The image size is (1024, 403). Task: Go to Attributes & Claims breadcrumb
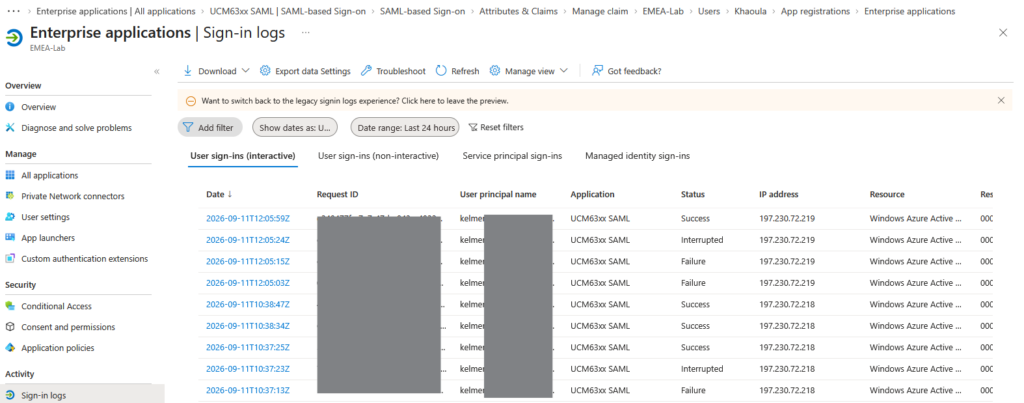pyautogui.click(x=519, y=11)
